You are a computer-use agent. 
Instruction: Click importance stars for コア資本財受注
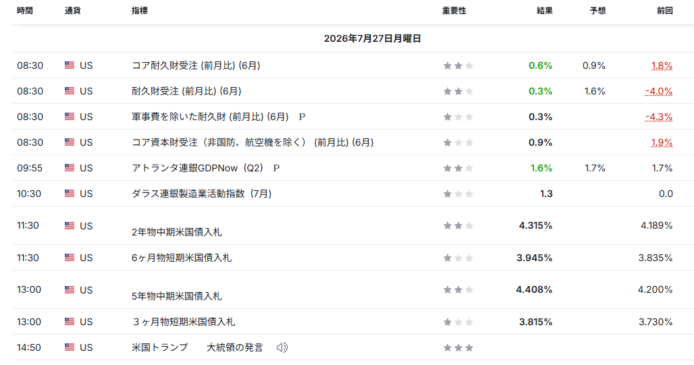(458, 142)
